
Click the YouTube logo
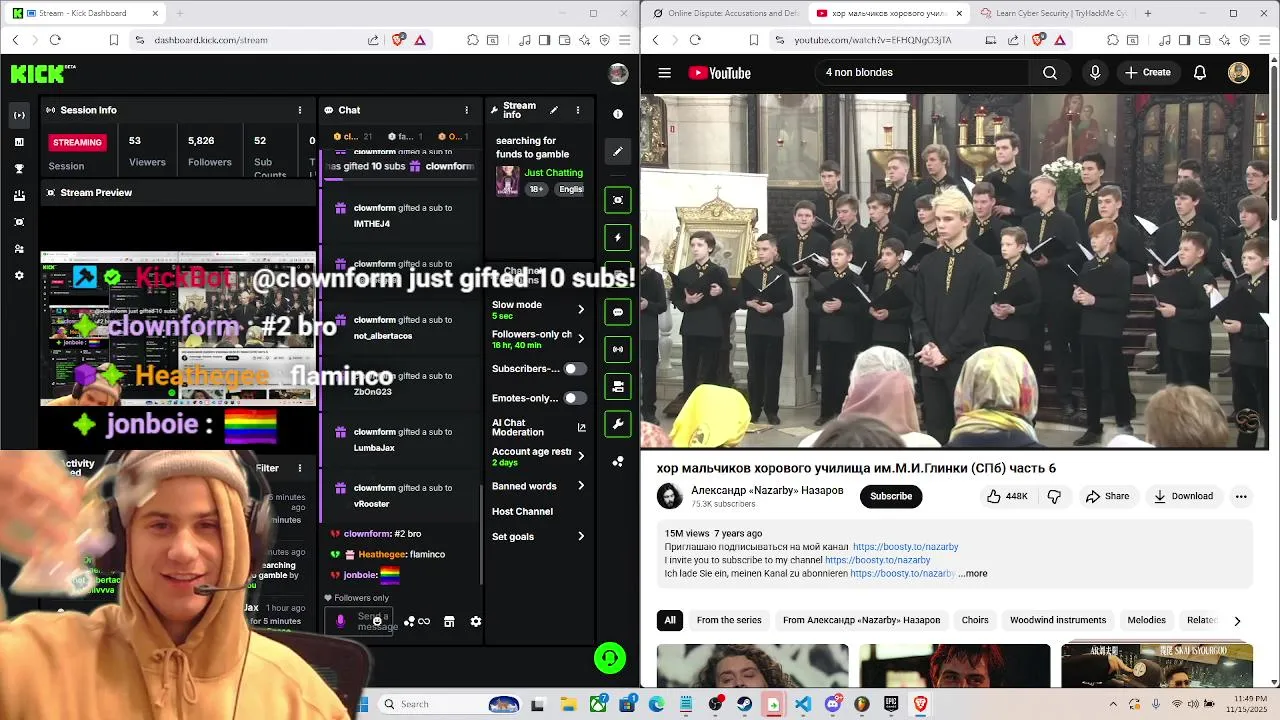[x=719, y=72]
